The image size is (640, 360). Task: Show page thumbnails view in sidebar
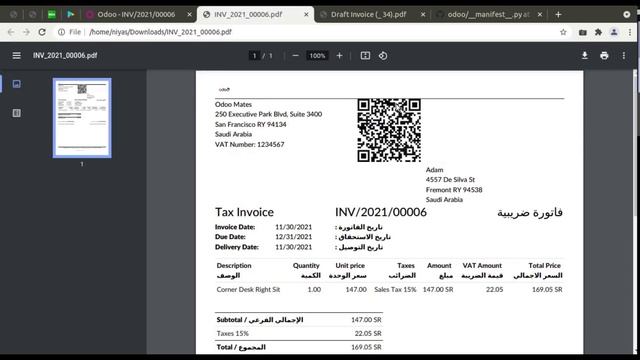[16, 84]
